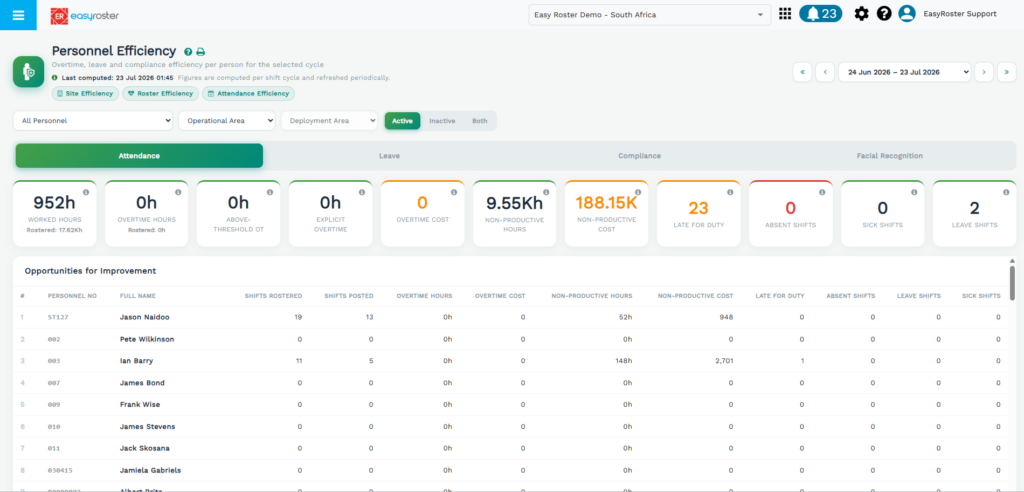Viewport: 1024px width, 492px height.
Task: Select Pete Wilkinson in the table
Action: (x=147, y=339)
